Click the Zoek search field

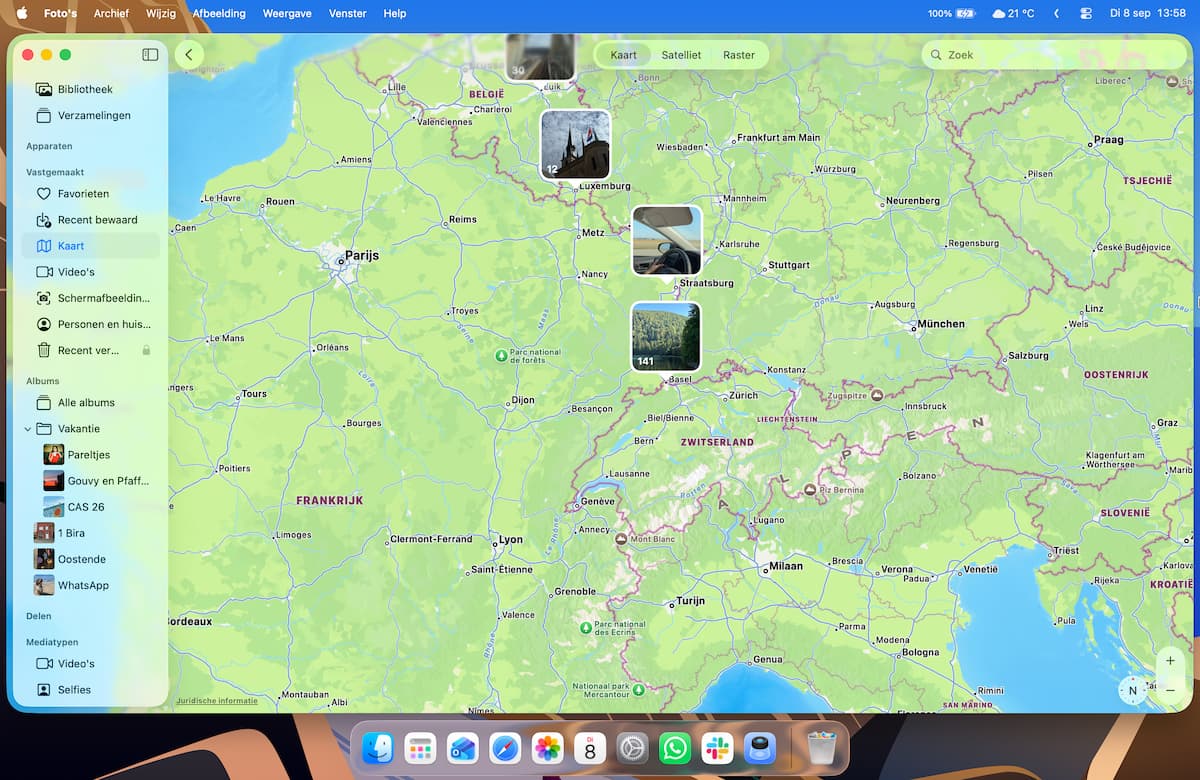click(x=1053, y=55)
